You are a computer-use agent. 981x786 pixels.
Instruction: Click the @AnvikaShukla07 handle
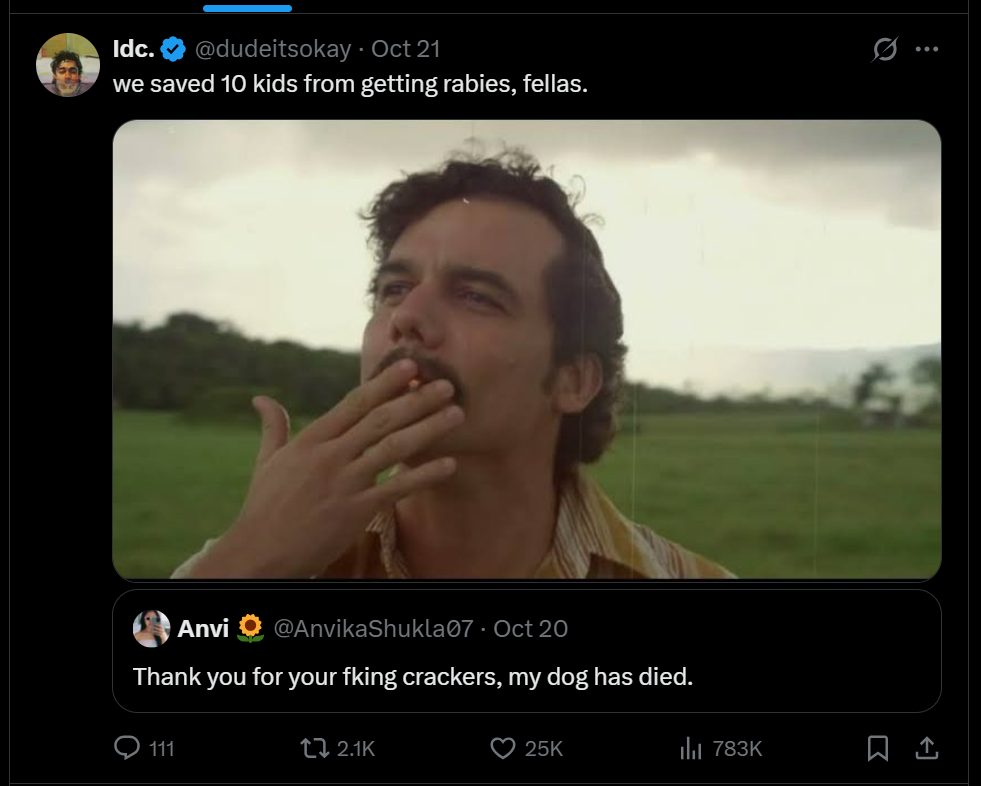tap(373, 628)
